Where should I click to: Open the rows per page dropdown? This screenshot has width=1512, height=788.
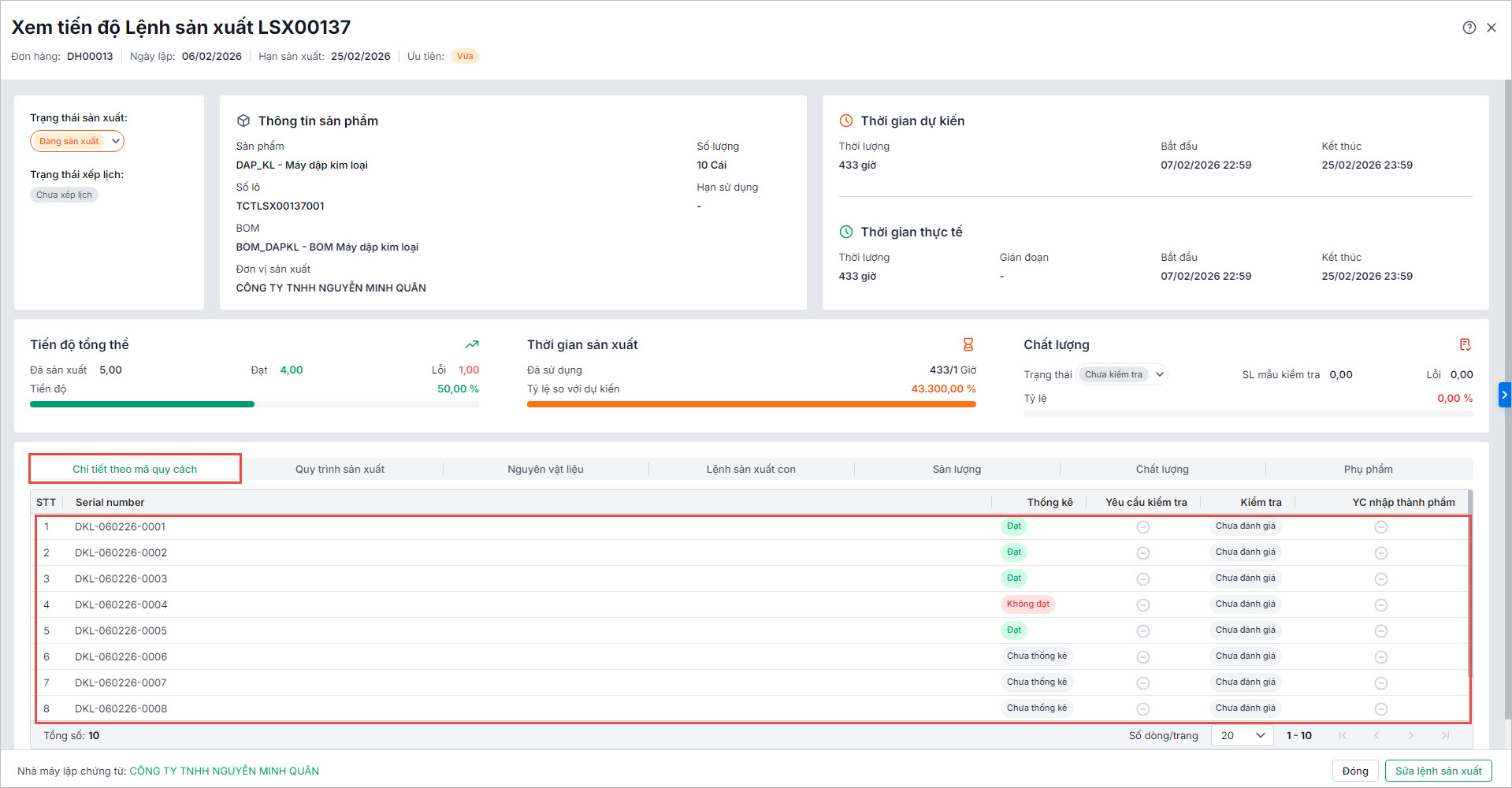tap(1242, 735)
